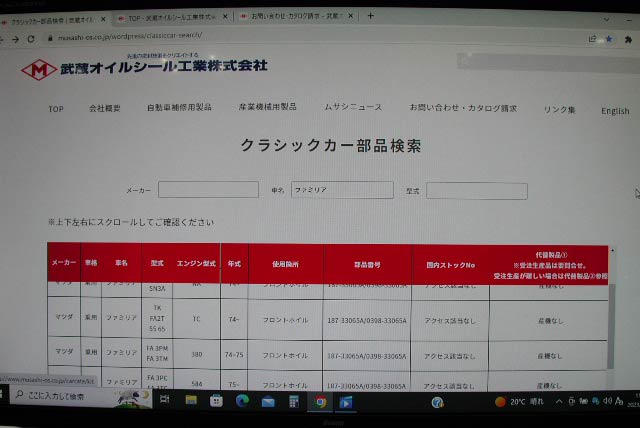Open a new browser tab

(370, 16)
